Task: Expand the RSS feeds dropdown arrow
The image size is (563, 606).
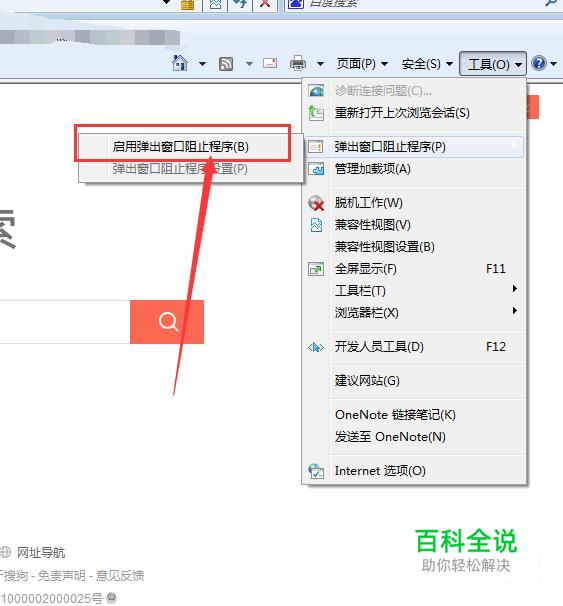Action: [x=249, y=64]
